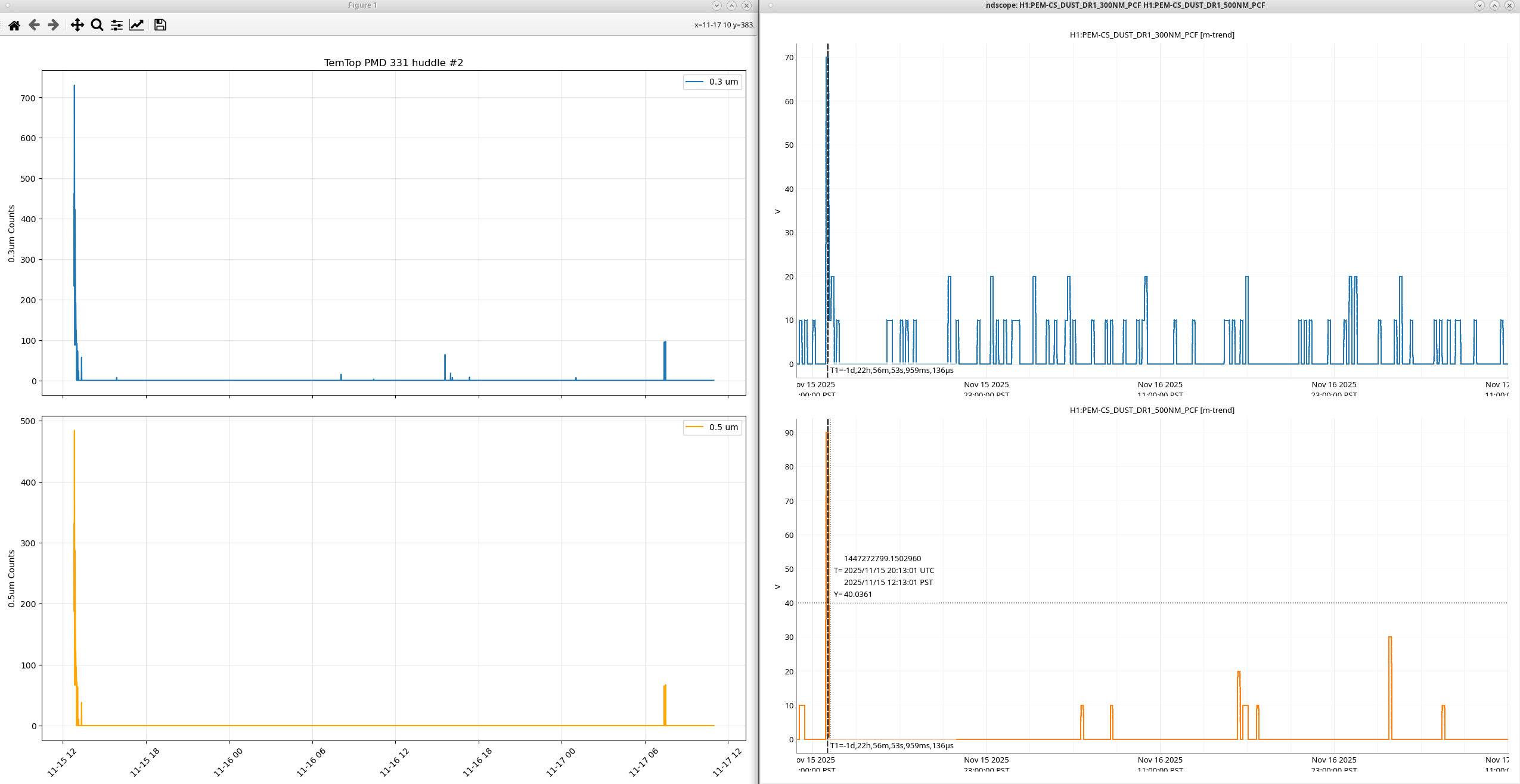Activate the Pan axes tool
This screenshot has height=784, width=1520.
point(77,25)
